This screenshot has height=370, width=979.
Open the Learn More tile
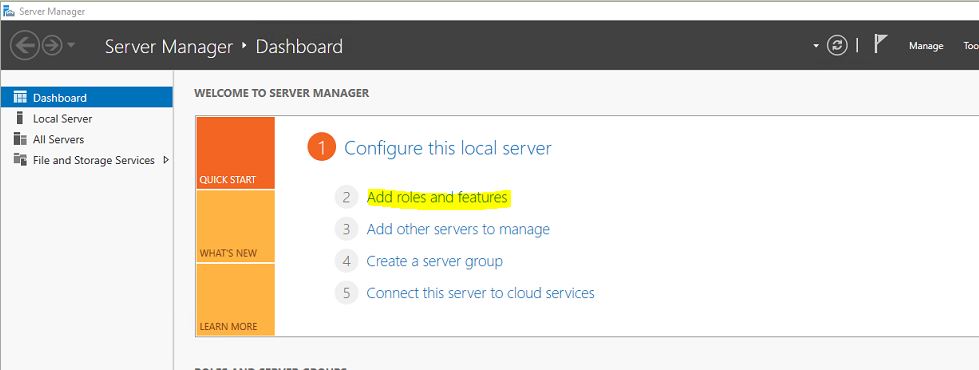[235, 299]
